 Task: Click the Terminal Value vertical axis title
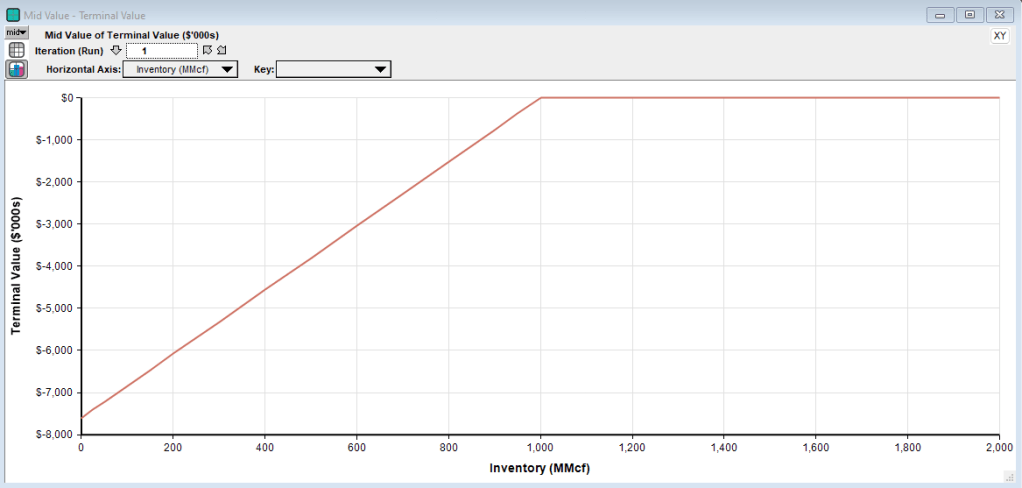(x=17, y=265)
